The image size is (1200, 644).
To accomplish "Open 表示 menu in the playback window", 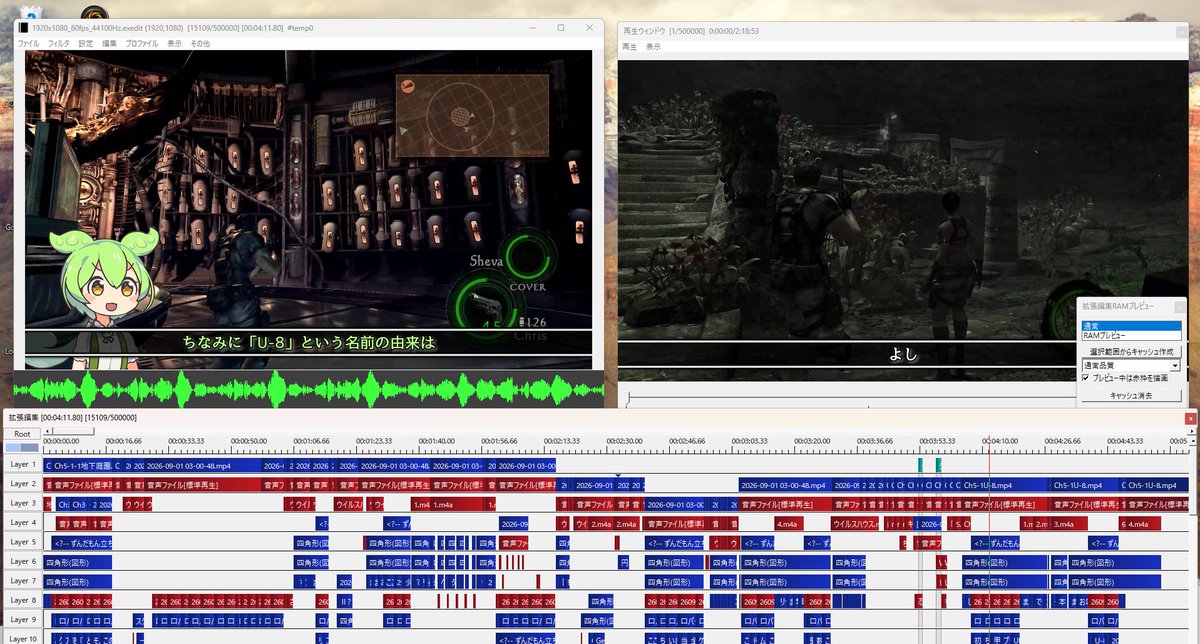I will [653, 47].
